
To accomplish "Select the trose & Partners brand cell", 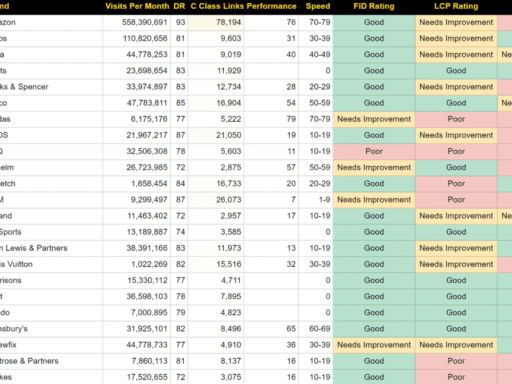I will coord(51,361).
